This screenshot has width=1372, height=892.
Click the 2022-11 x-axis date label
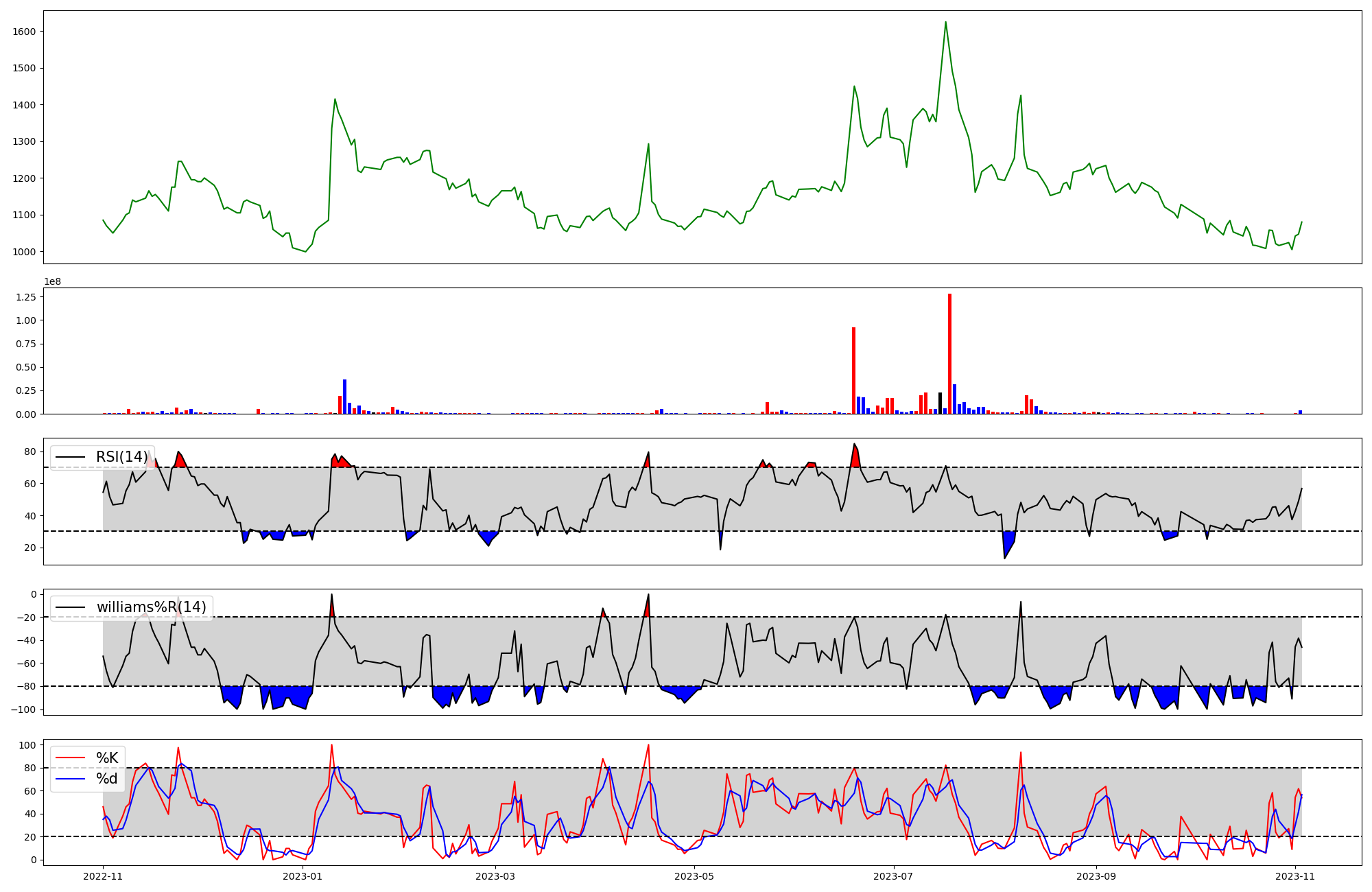[x=103, y=876]
